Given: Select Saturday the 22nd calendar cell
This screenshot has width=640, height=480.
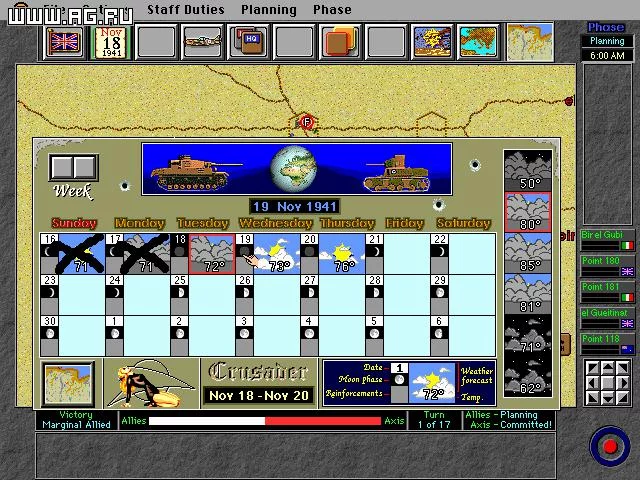Looking at the screenshot, I should tap(463, 254).
